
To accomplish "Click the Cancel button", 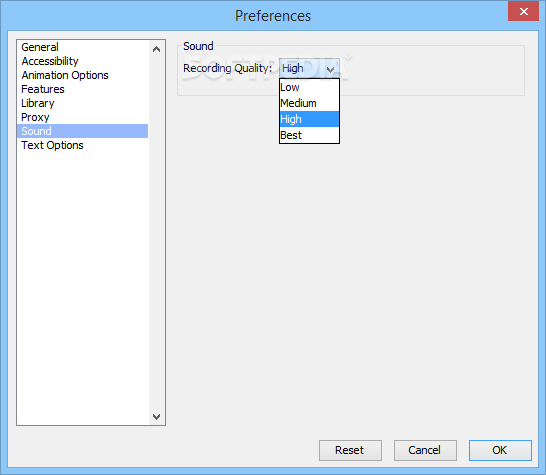I will tap(425, 450).
